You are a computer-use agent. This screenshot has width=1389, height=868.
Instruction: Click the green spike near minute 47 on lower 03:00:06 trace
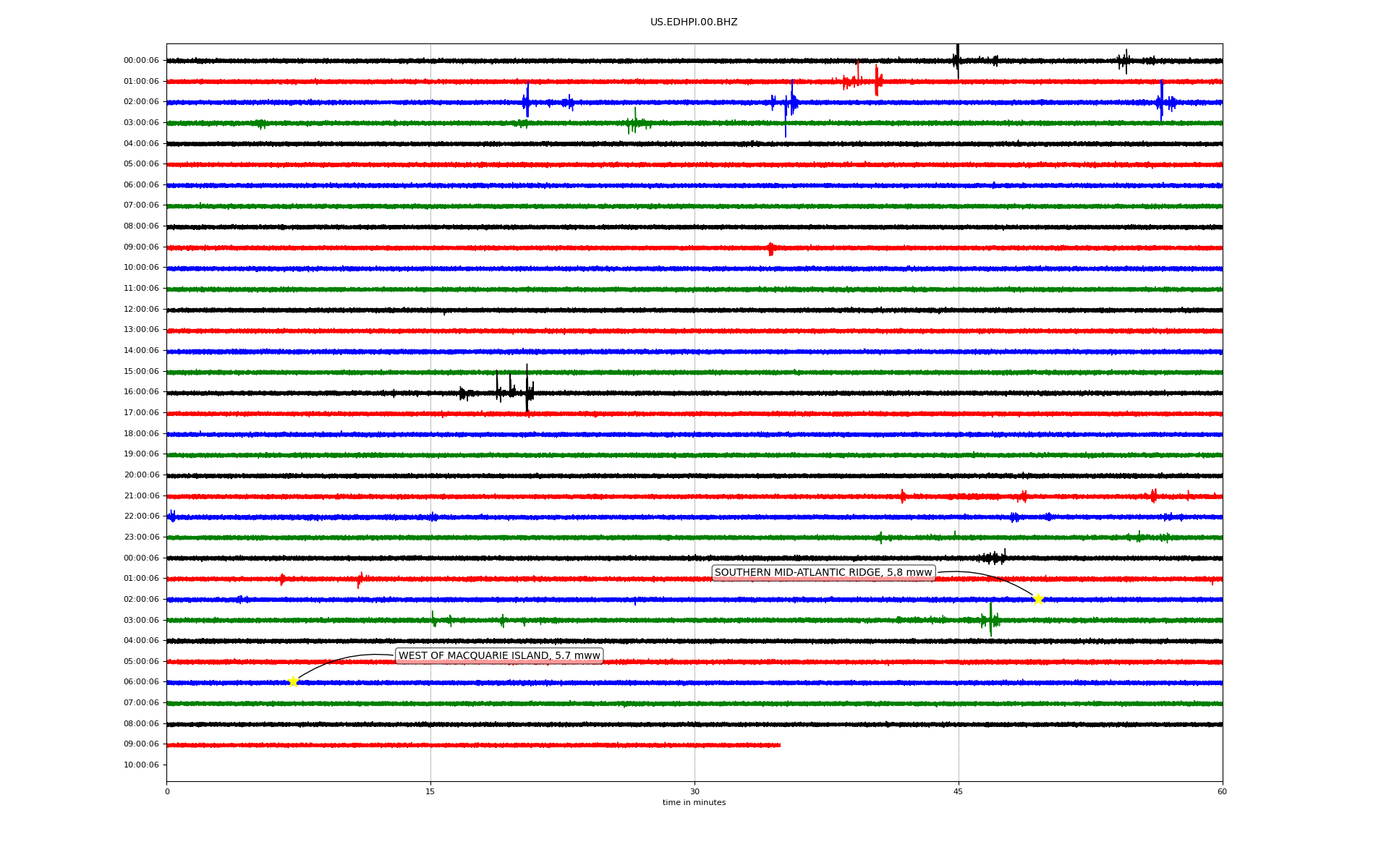point(990,620)
